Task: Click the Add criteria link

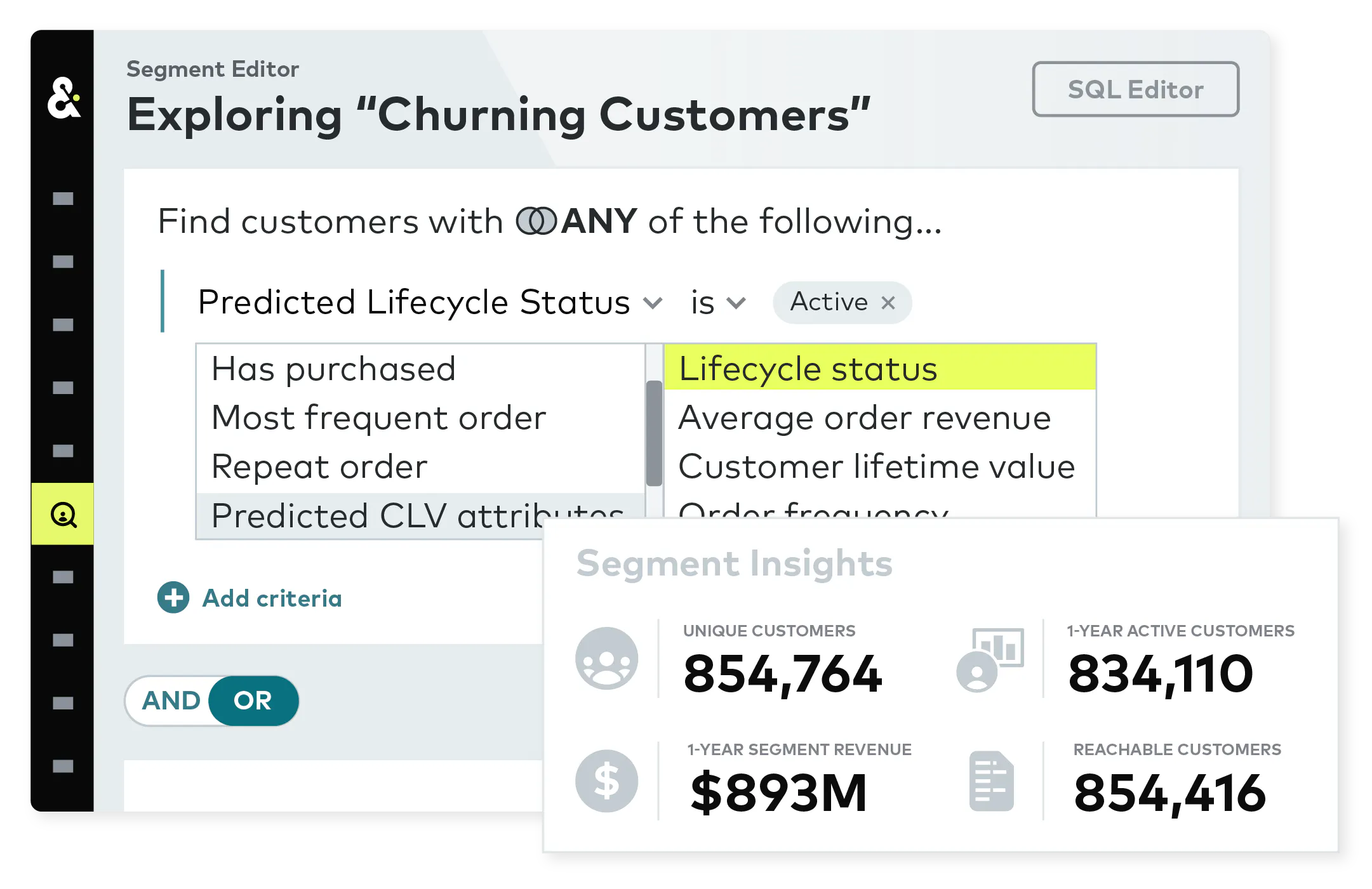Action: coord(272,598)
